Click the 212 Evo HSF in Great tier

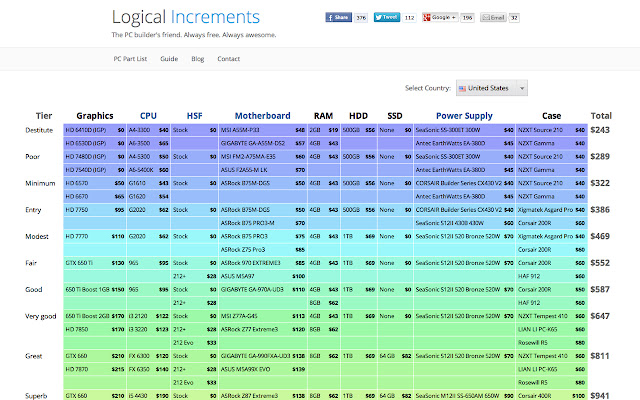click(195, 382)
